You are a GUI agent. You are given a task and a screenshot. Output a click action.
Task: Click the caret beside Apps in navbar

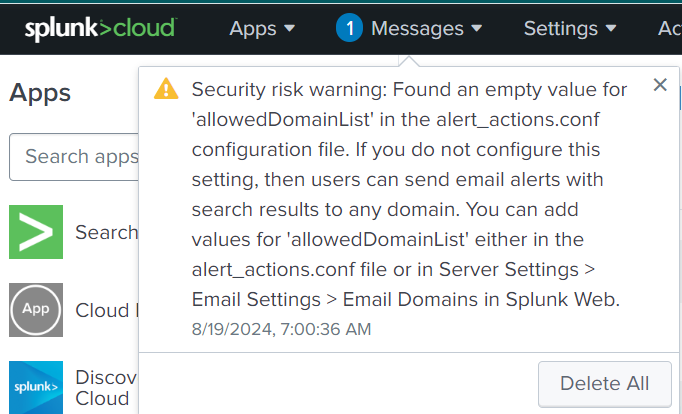pyautogui.click(x=290, y=29)
